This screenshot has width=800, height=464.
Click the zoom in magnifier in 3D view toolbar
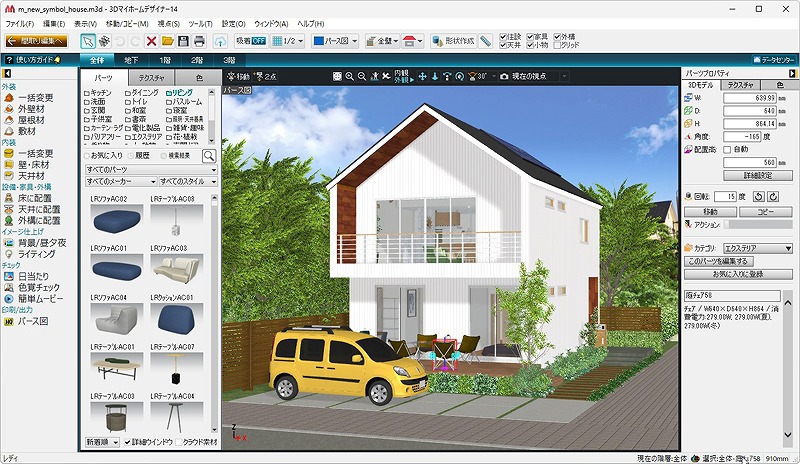coord(351,76)
